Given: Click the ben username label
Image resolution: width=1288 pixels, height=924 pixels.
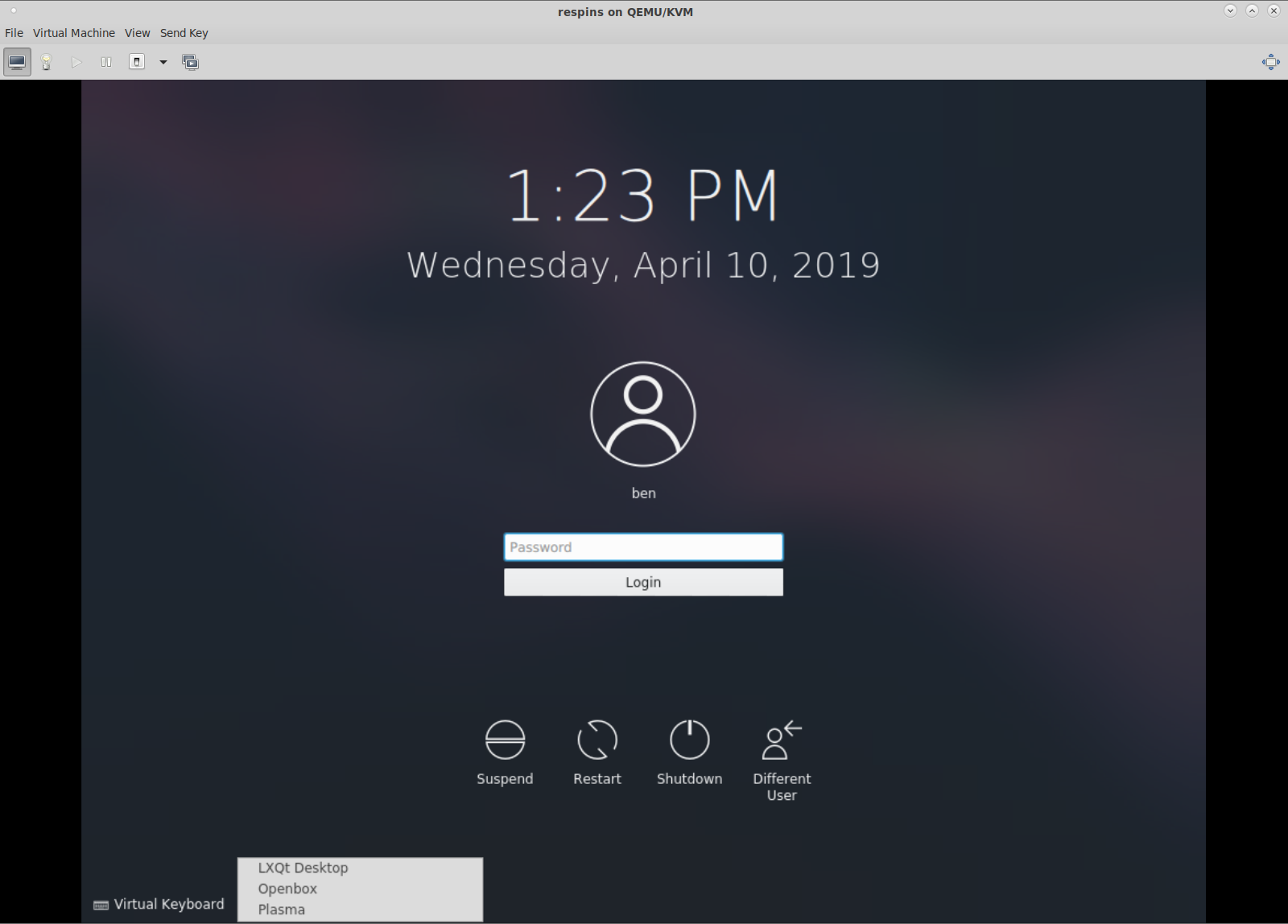Looking at the screenshot, I should (643, 493).
